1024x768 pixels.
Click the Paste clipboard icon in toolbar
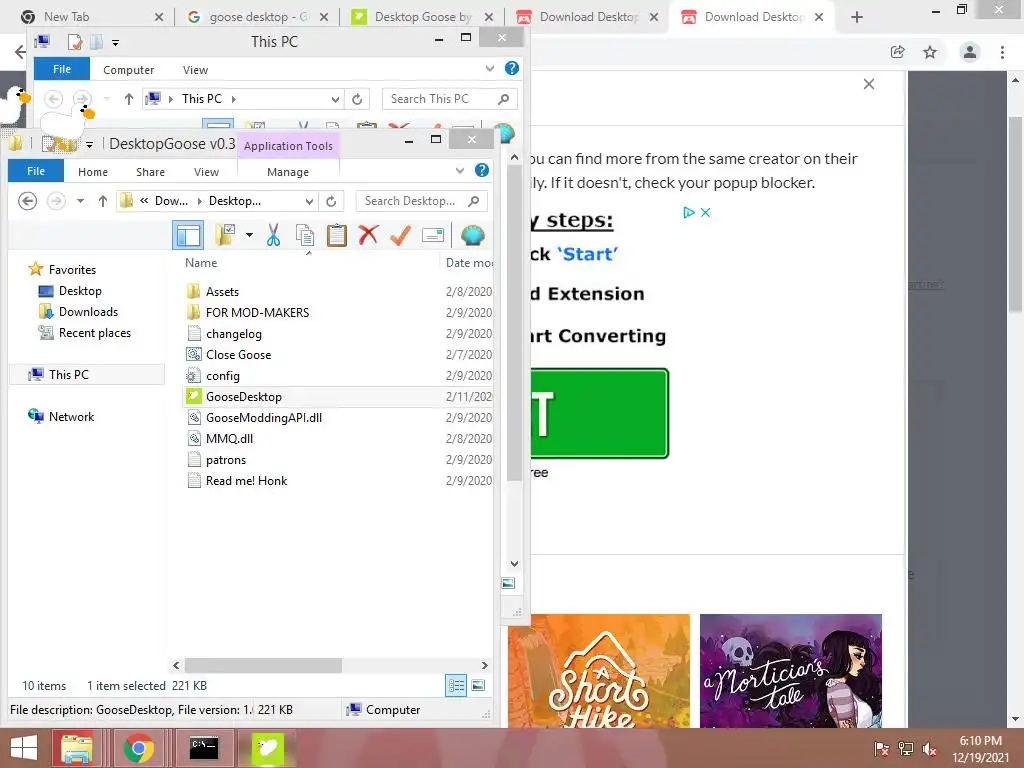click(336, 235)
